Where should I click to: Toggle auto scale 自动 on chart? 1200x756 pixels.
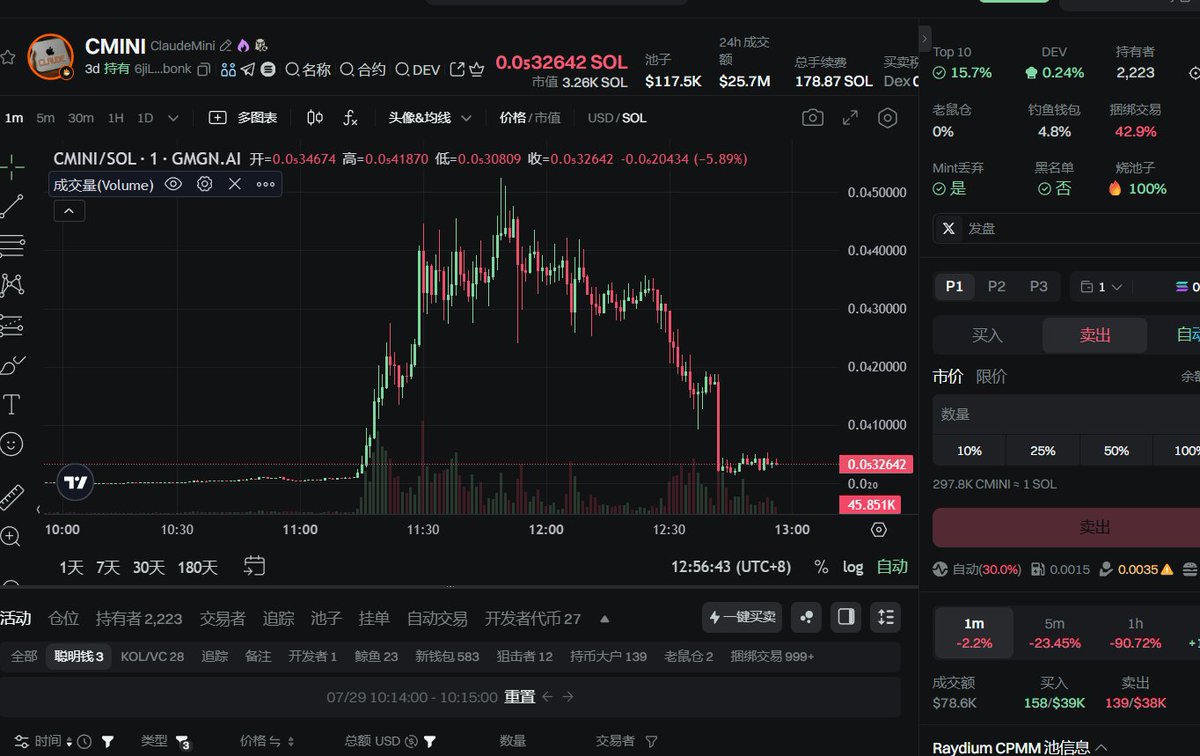pos(892,567)
